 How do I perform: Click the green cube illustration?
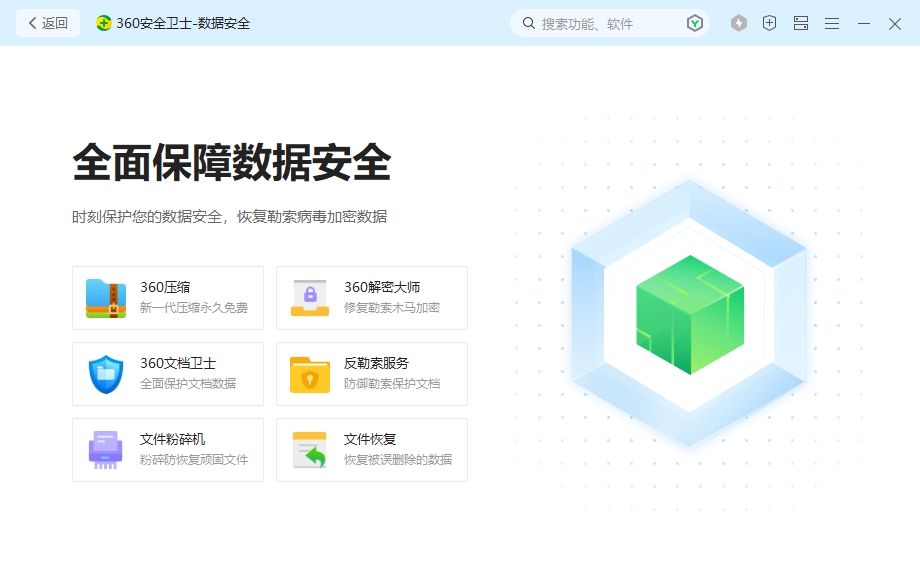click(689, 315)
